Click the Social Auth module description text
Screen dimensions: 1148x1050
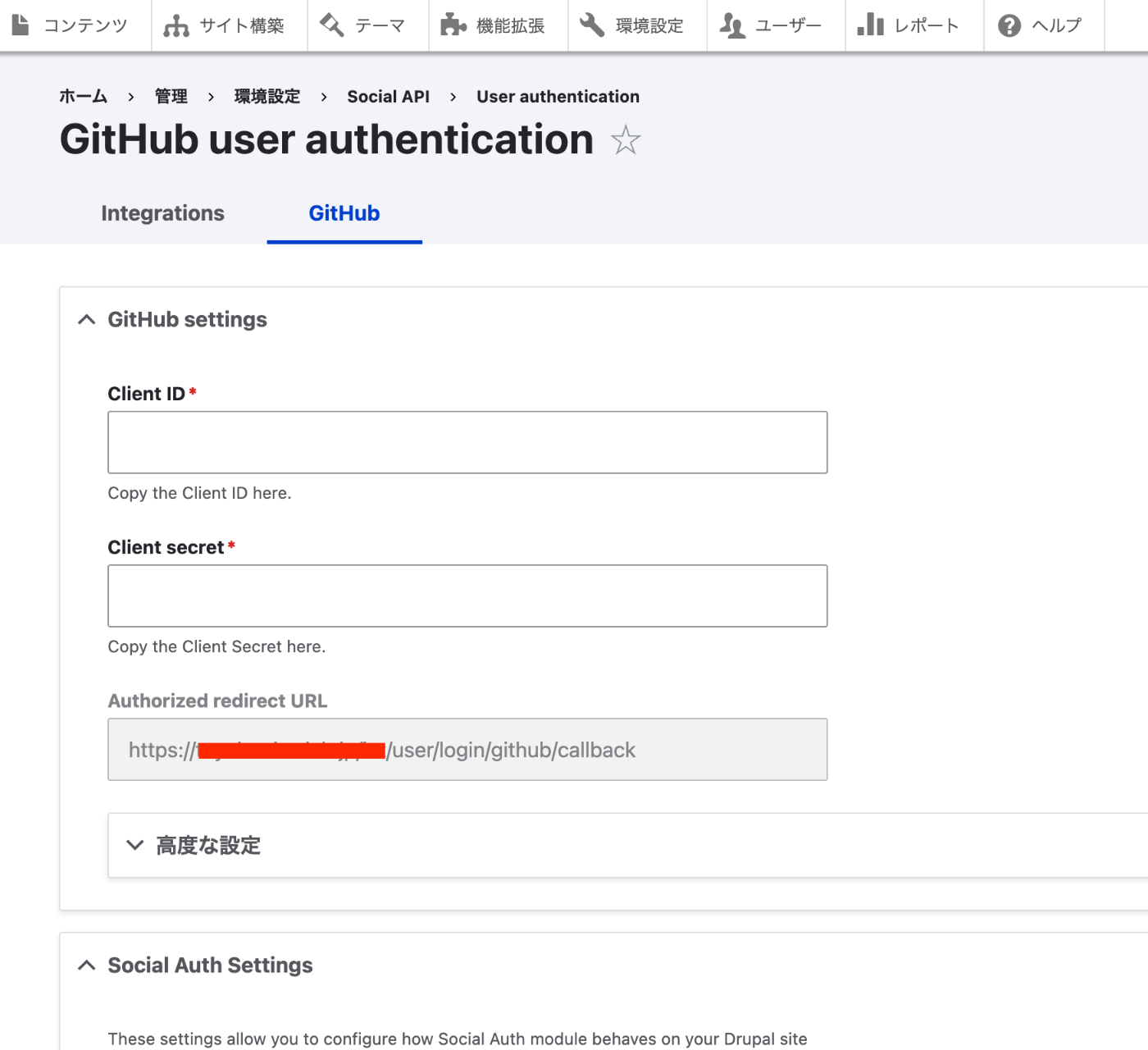[458, 1039]
